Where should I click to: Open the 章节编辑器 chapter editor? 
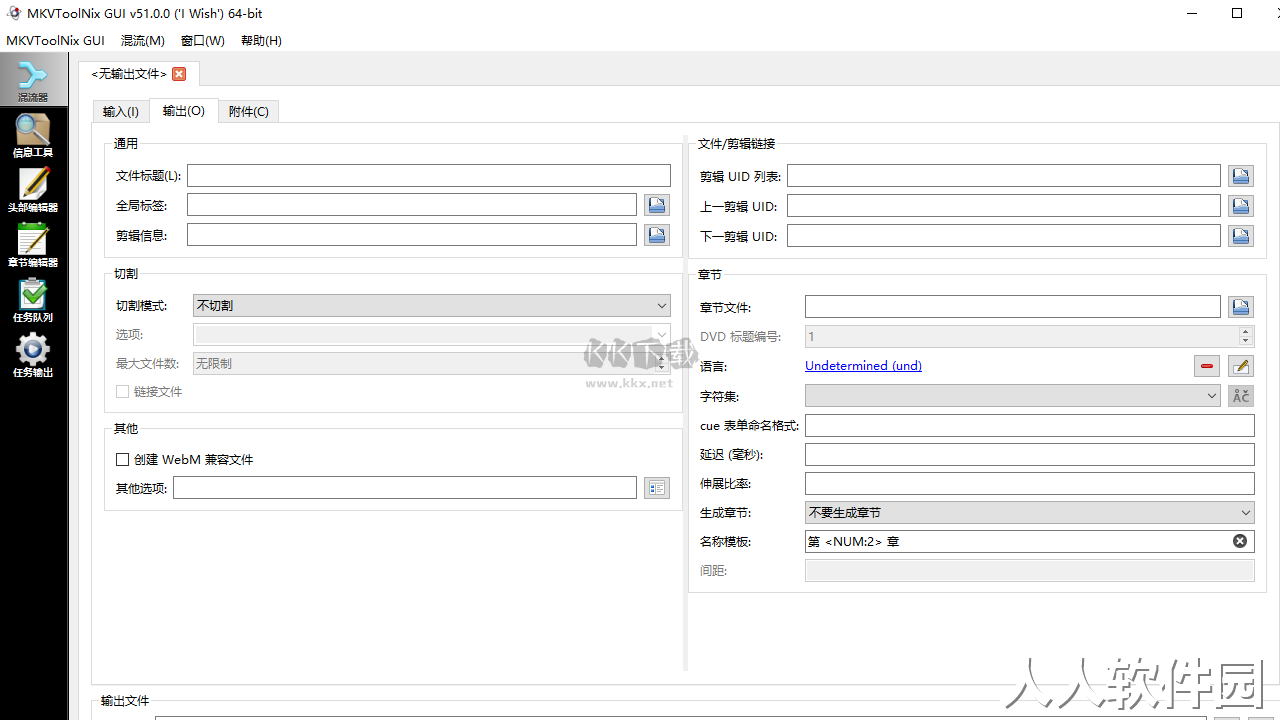[x=33, y=246]
